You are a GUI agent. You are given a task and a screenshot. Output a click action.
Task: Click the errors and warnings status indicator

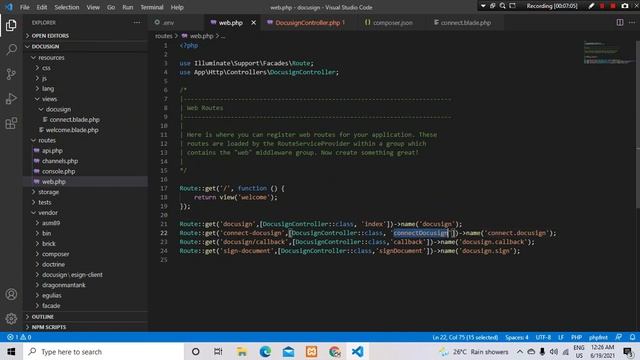click(19, 337)
